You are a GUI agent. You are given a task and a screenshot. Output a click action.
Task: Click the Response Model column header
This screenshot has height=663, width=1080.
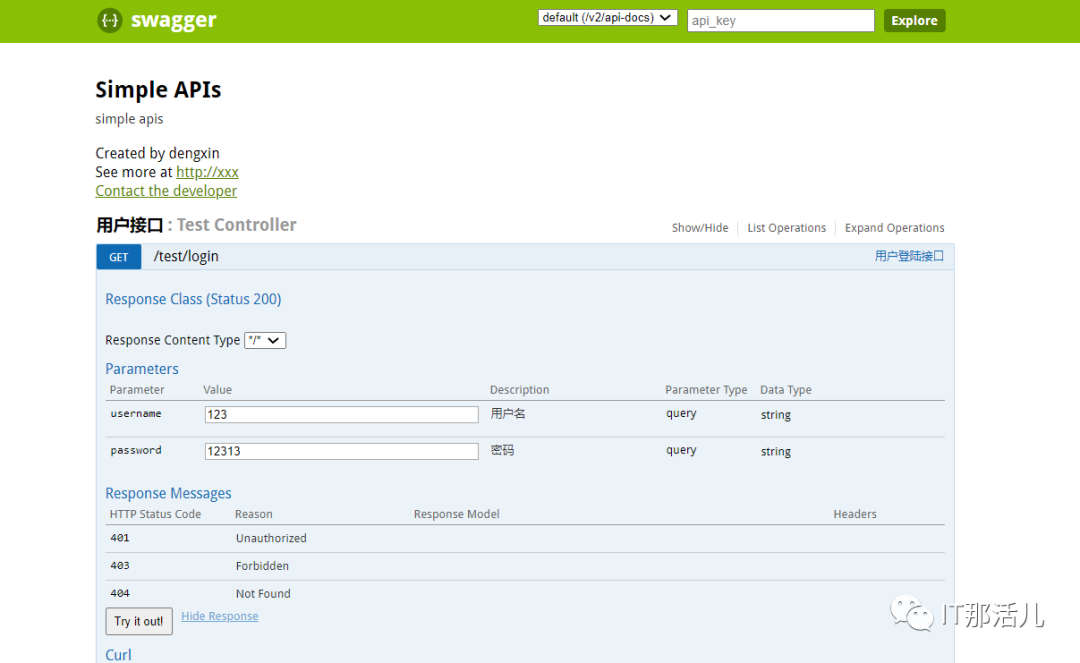click(457, 514)
